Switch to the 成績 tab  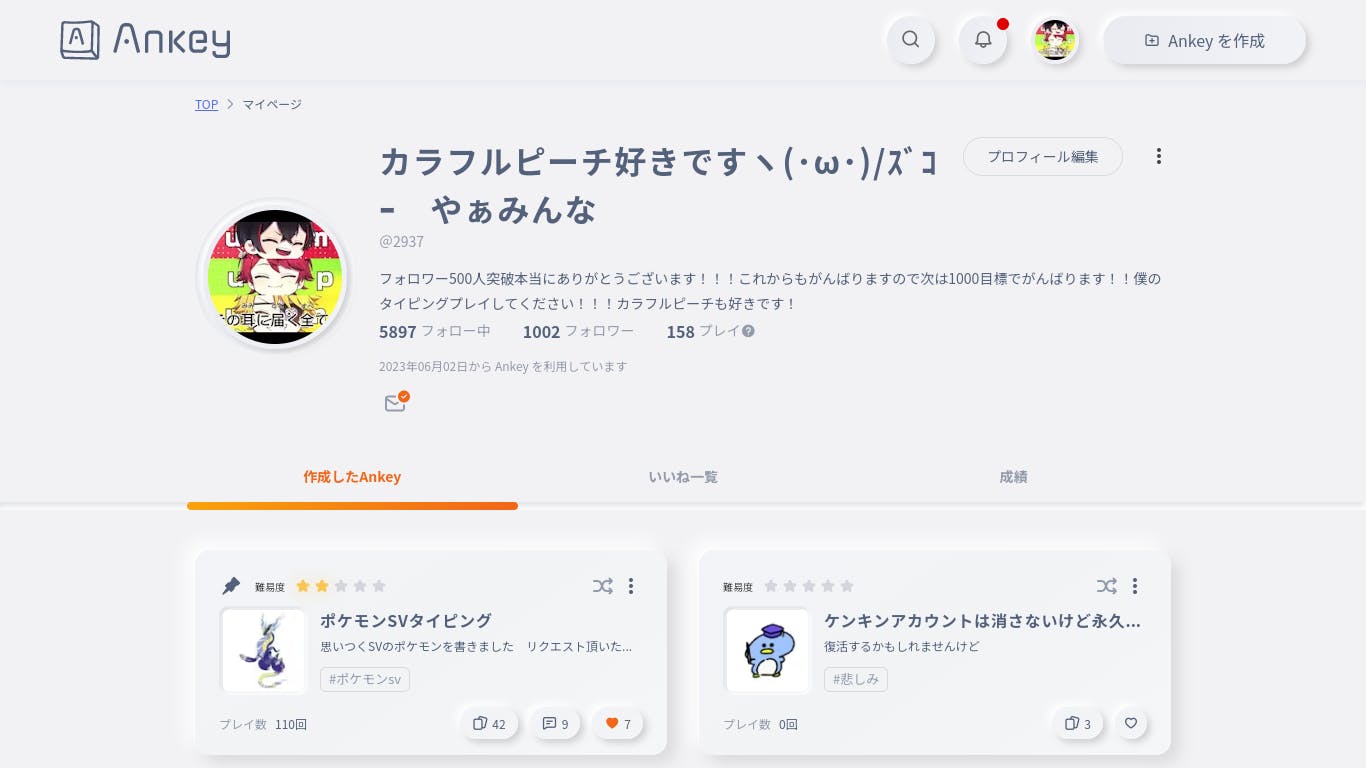(1013, 477)
